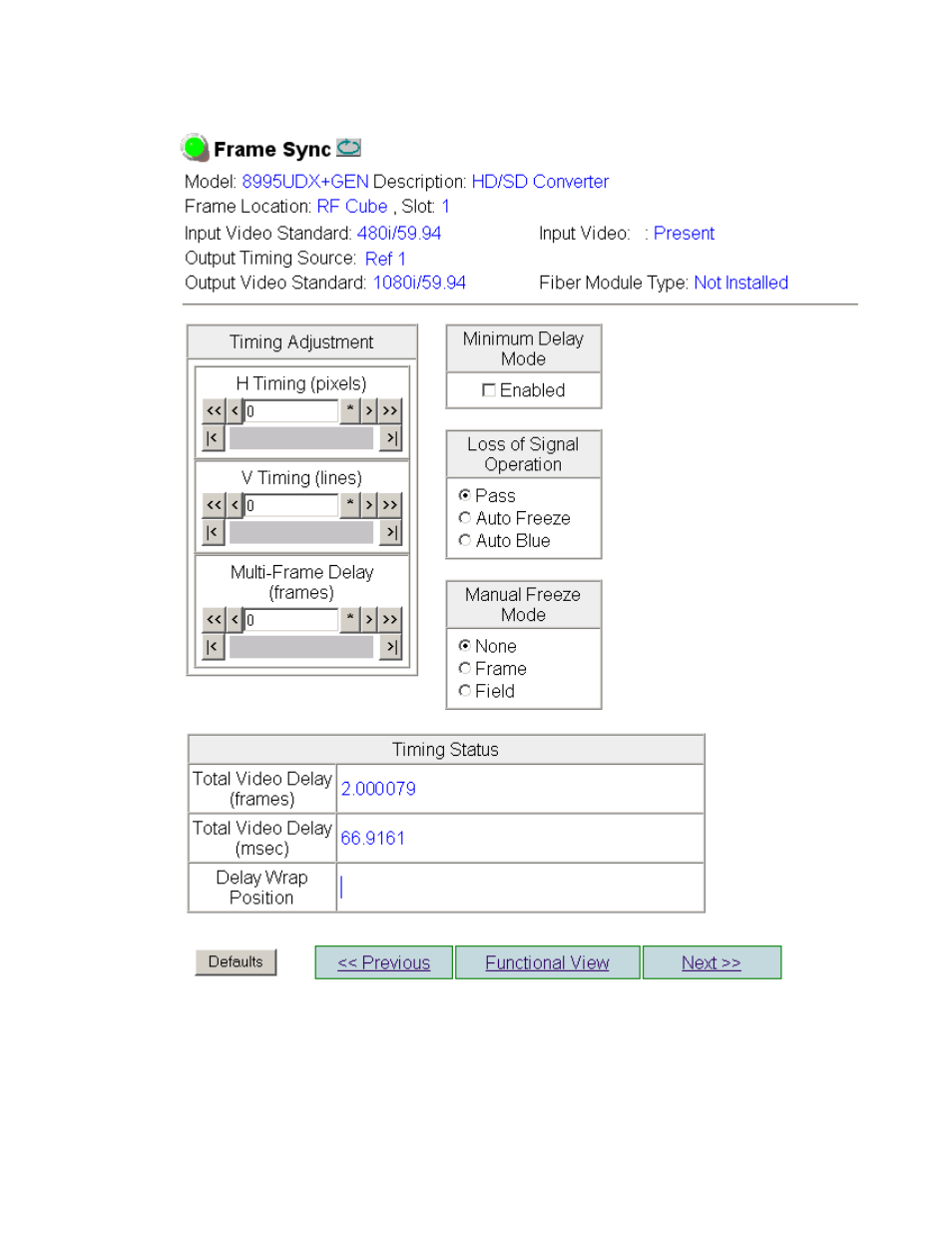Click the H Timing slider track
The width and height of the screenshot is (952, 1233).
[x=301, y=438]
